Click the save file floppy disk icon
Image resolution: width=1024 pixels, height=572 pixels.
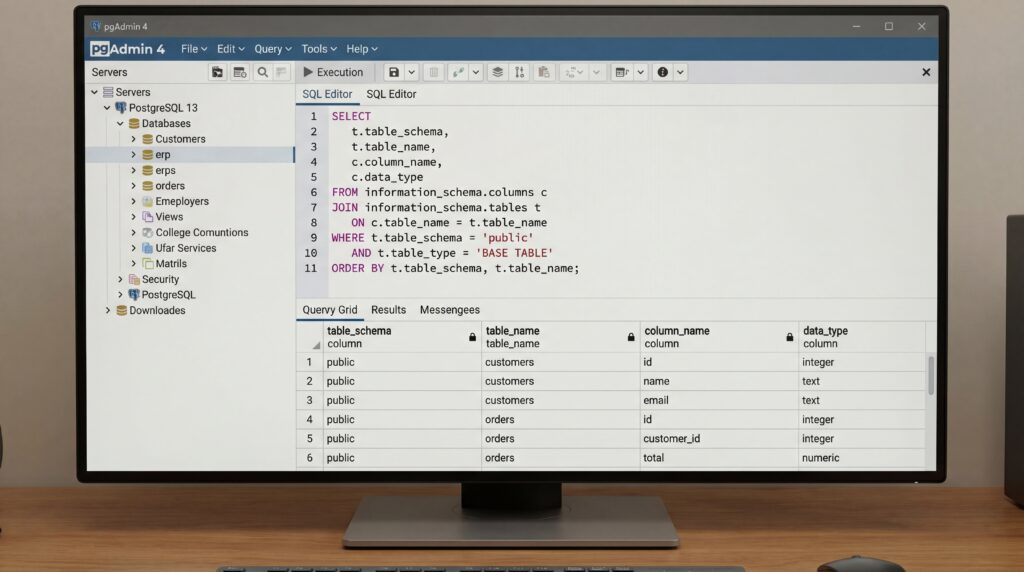(394, 72)
